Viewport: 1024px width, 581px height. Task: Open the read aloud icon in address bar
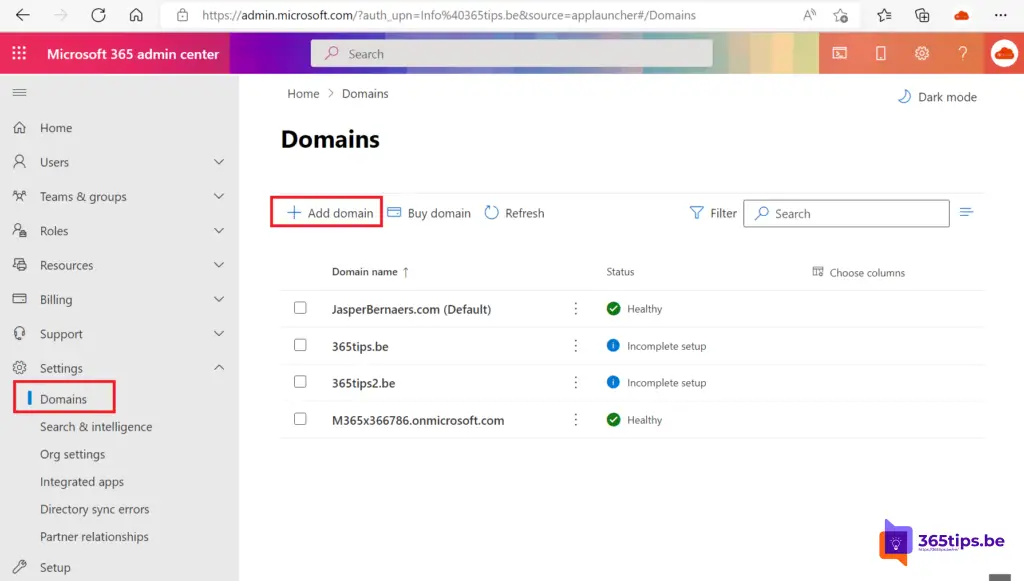click(809, 15)
